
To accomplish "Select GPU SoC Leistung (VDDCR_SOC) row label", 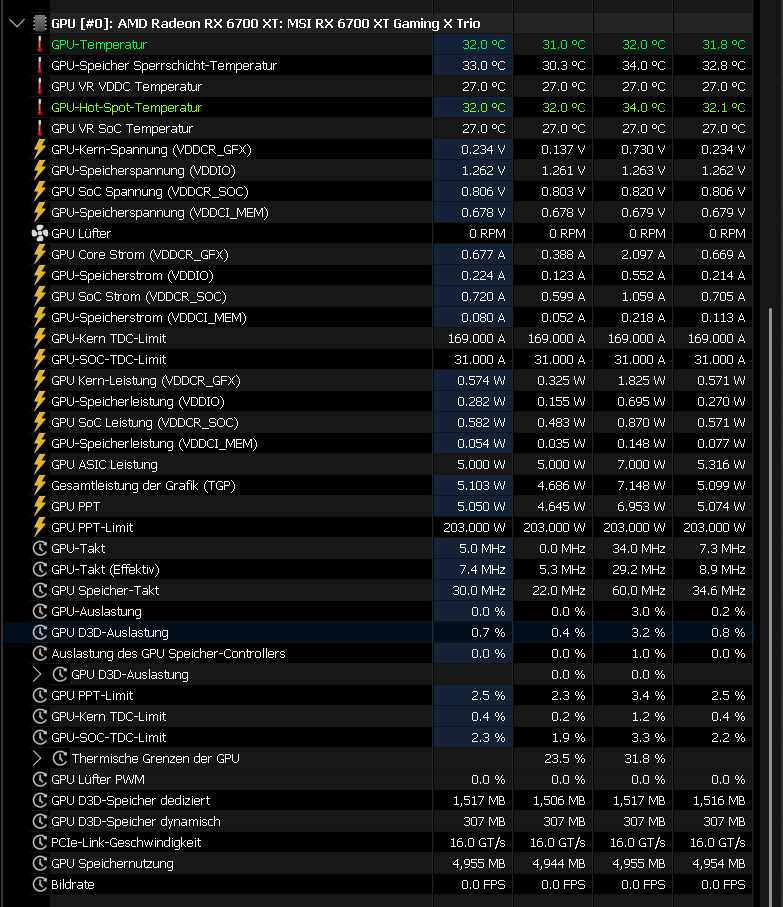I will pos(145,423).
